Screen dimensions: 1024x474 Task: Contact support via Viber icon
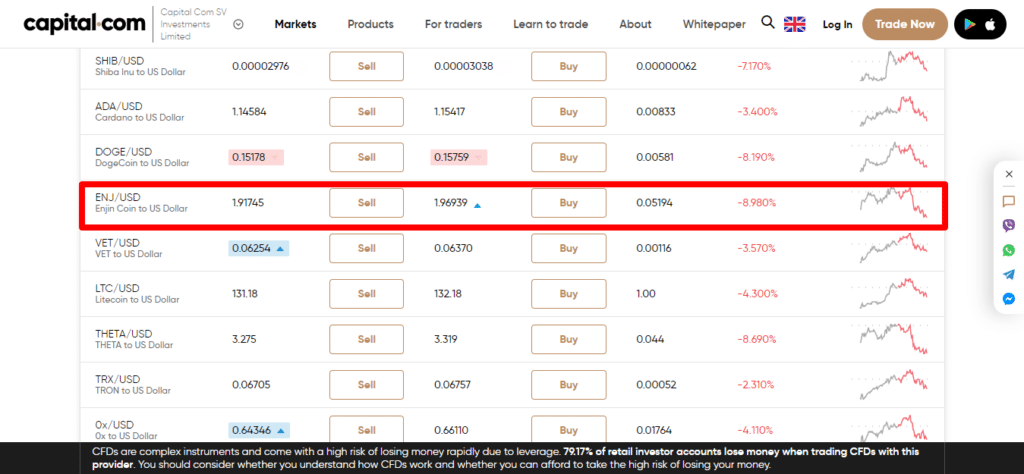point(1009,226)
